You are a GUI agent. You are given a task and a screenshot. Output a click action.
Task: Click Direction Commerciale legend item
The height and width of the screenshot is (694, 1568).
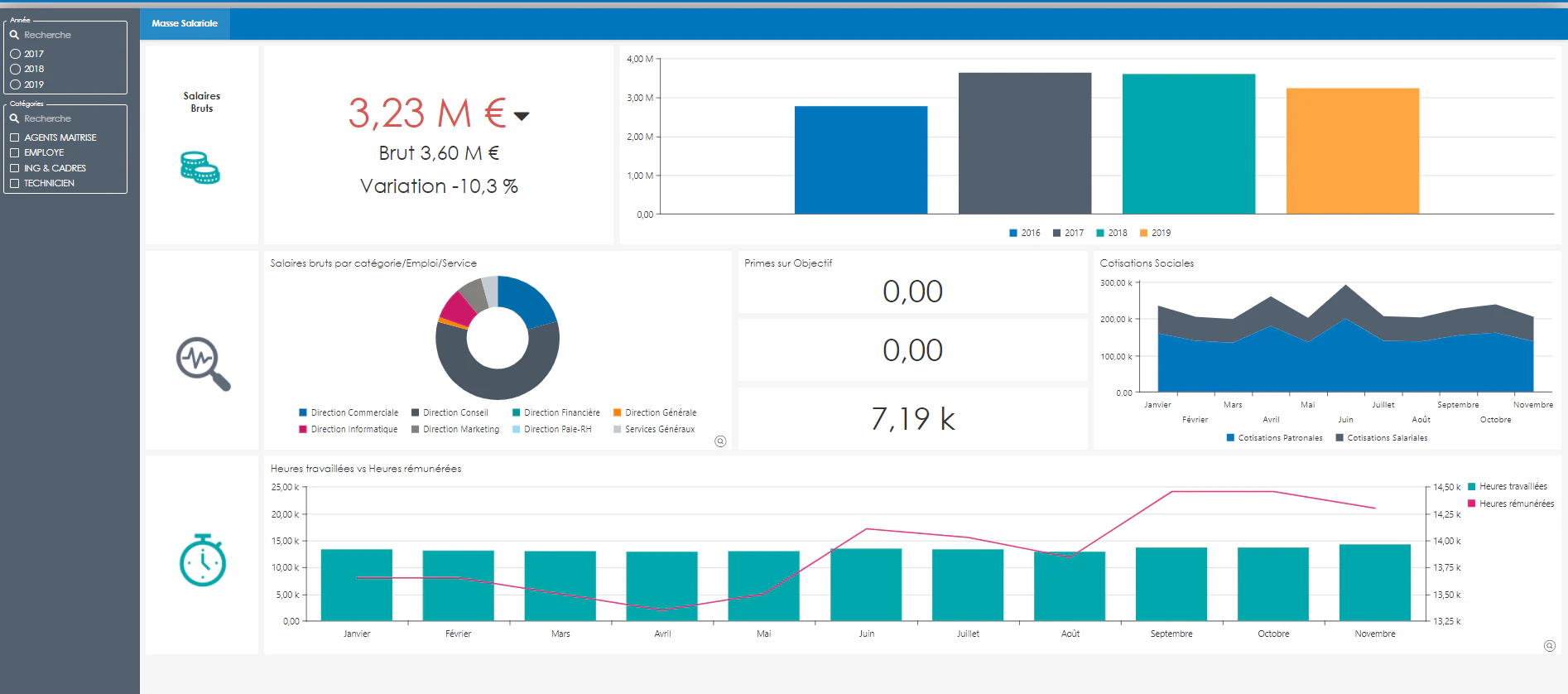349,412
